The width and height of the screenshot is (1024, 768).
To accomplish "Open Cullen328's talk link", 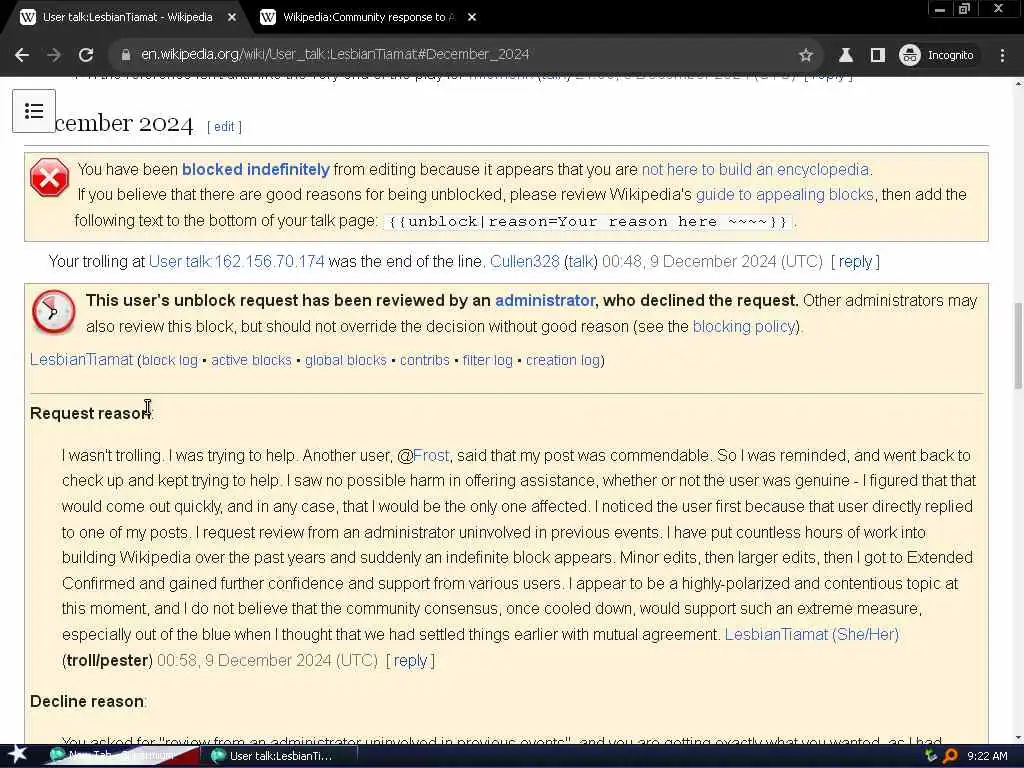I will coord(581,262).
